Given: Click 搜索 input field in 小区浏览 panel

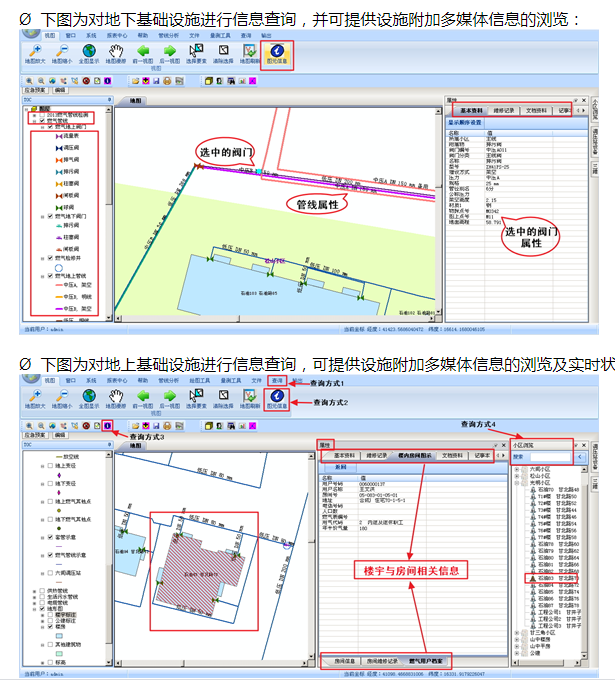Looking at the screenshot, I should tap(550, 456).
